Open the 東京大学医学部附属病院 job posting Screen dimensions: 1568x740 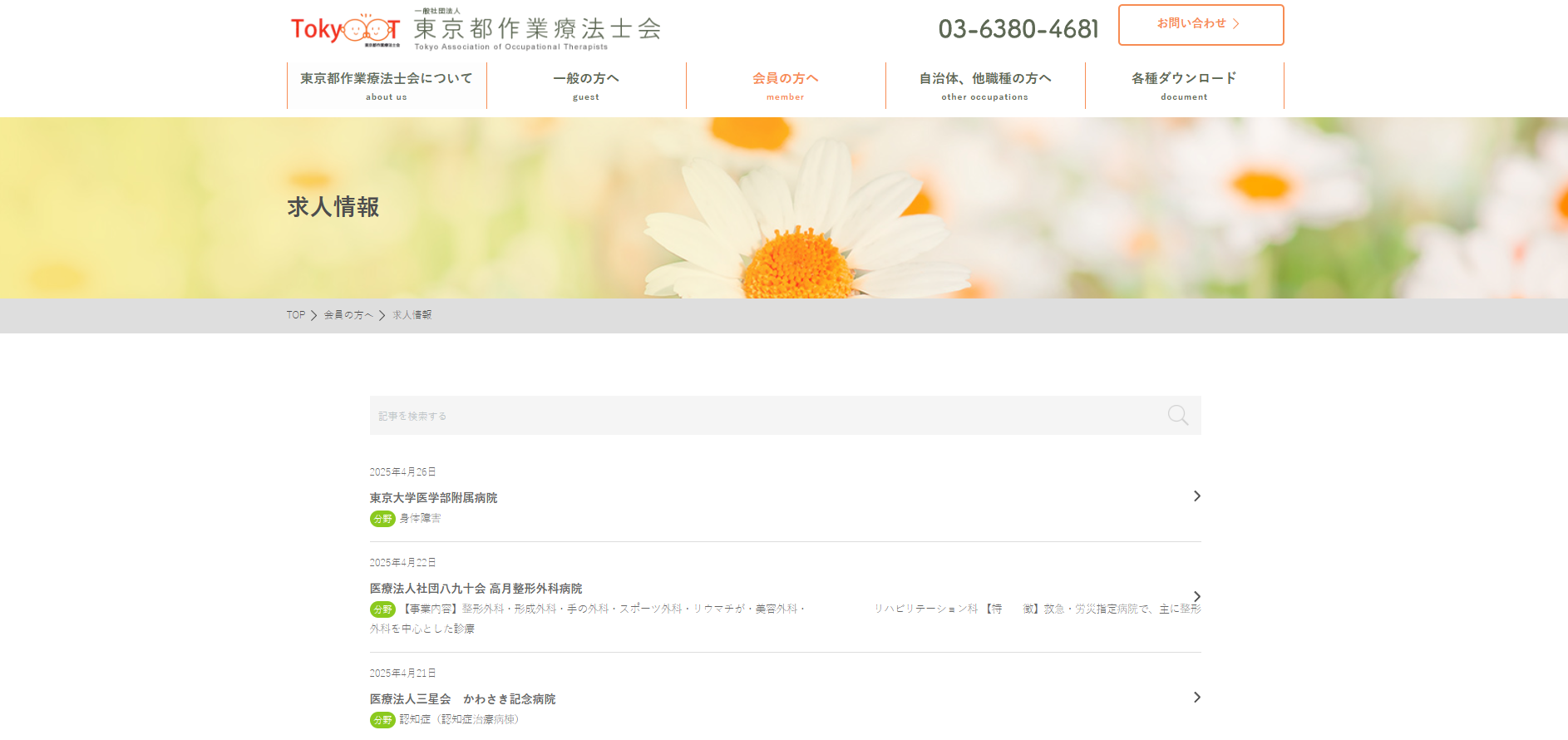click(433, 498)
